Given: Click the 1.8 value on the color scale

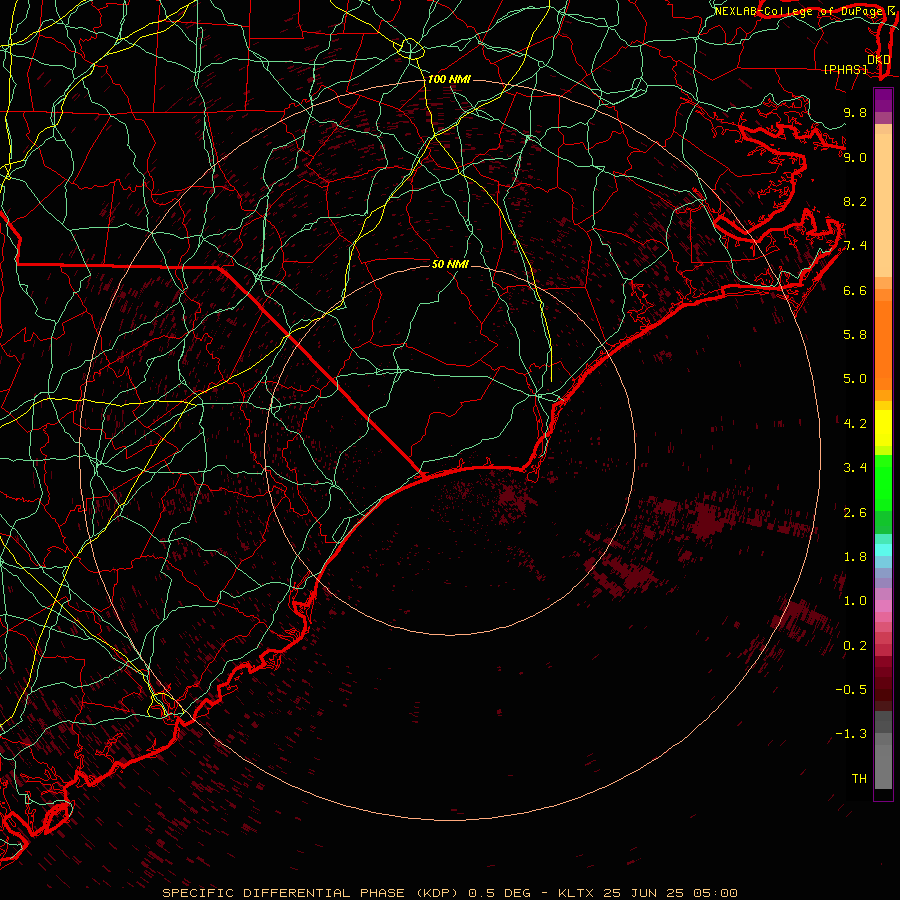Looking at the screenshot, I should [x=855, y=557].
